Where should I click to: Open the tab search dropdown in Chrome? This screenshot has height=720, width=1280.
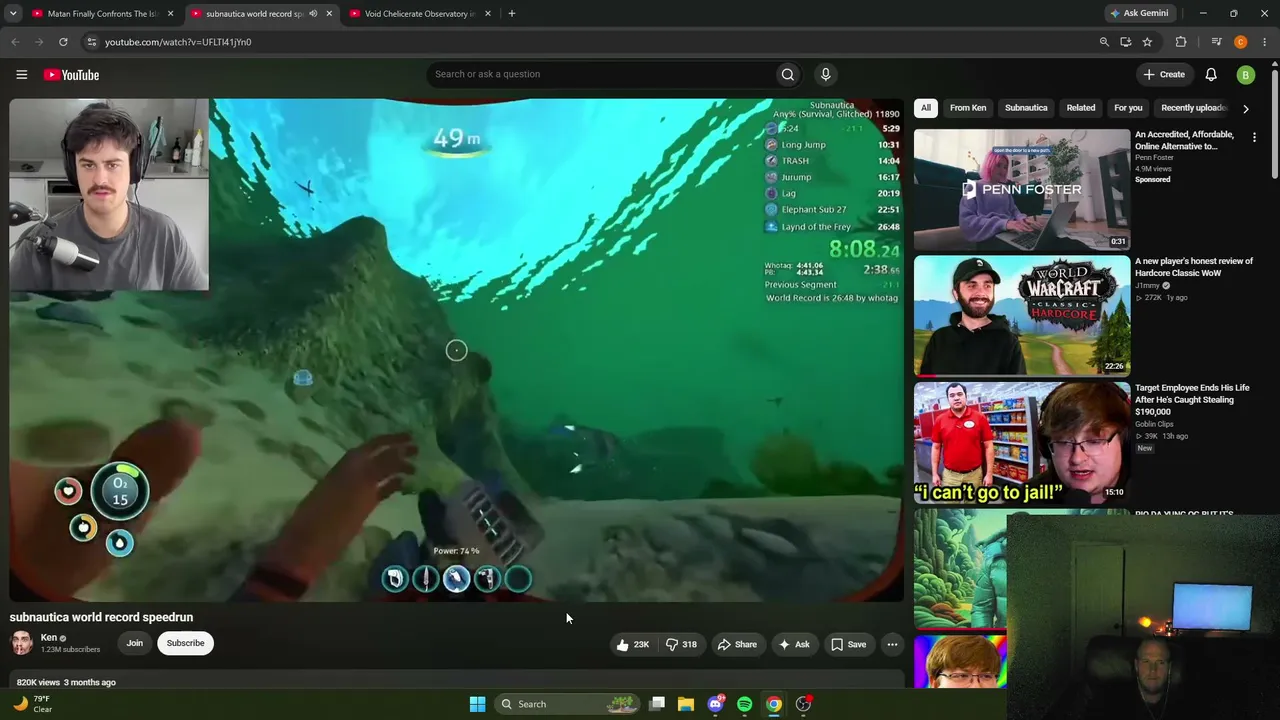pyautogui.click(x=13, y=14)
